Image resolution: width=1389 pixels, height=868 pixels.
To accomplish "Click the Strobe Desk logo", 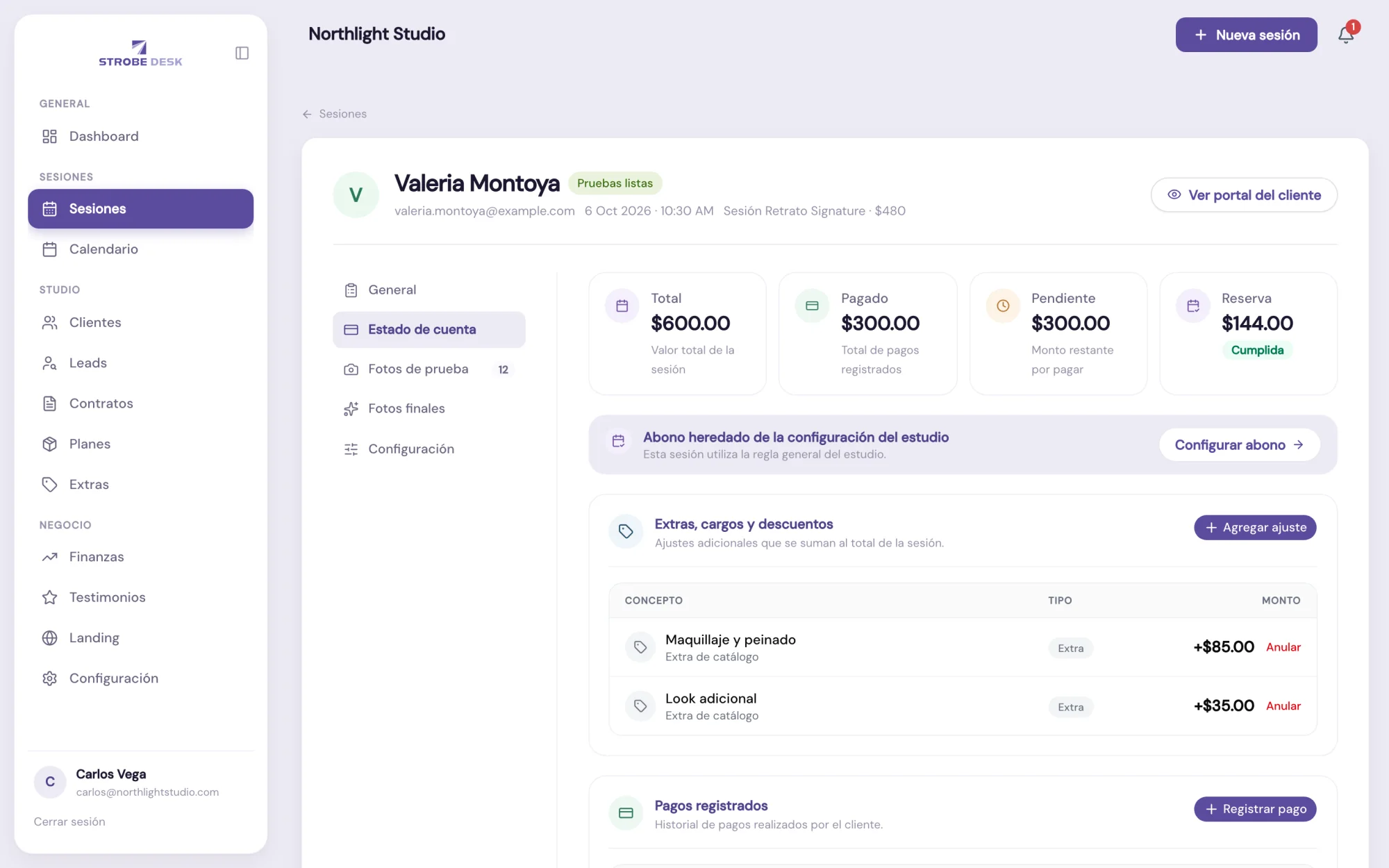I will click(140, 53).
